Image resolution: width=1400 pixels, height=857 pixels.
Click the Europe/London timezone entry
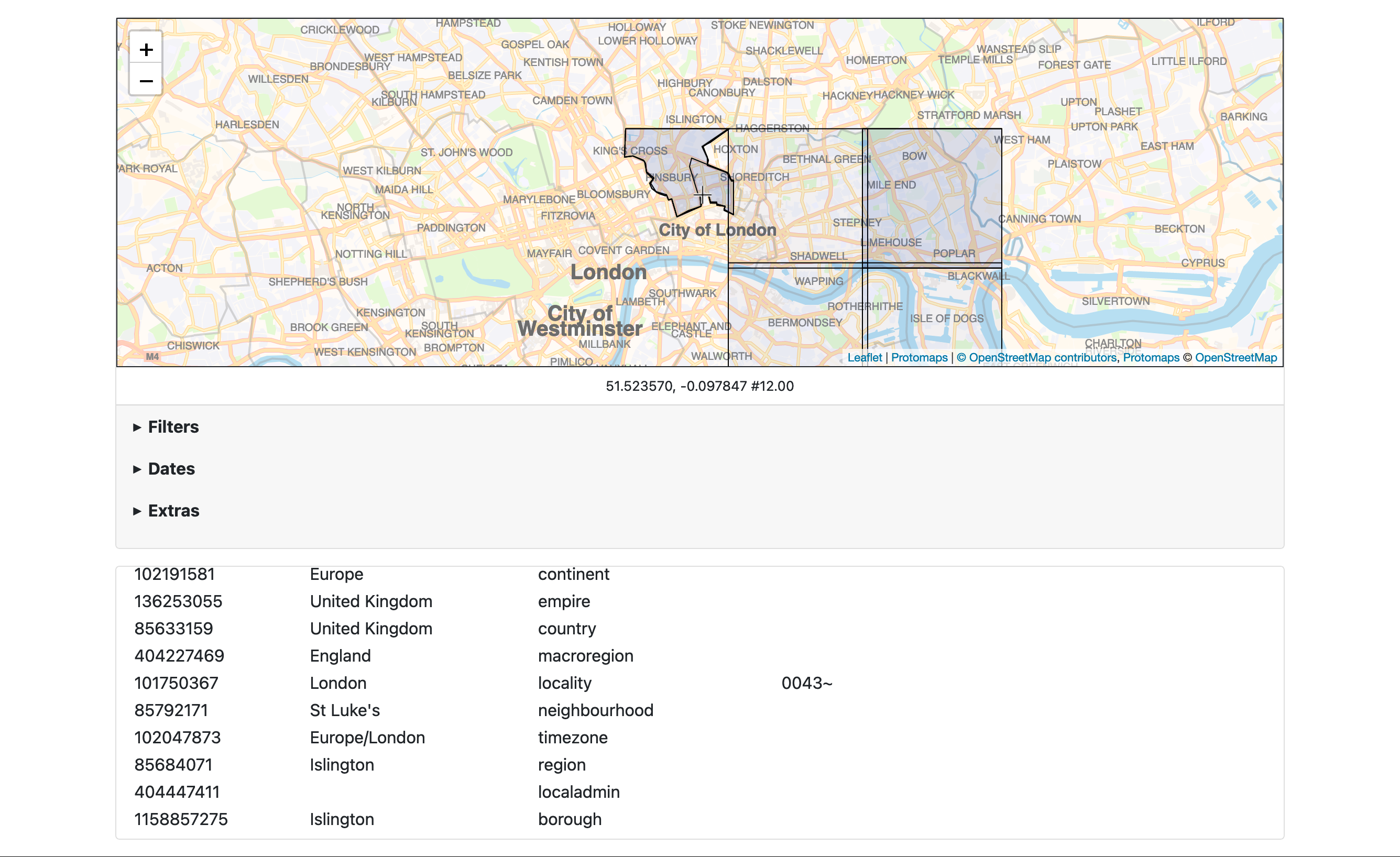[367, 738]
